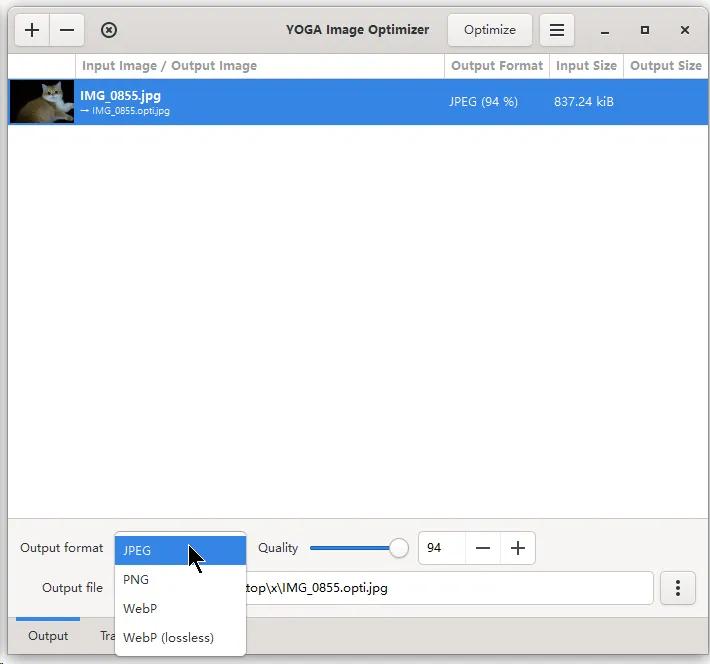710x664 pixels.
Task: Click the Quality slider handle
Action: (399, 548)
